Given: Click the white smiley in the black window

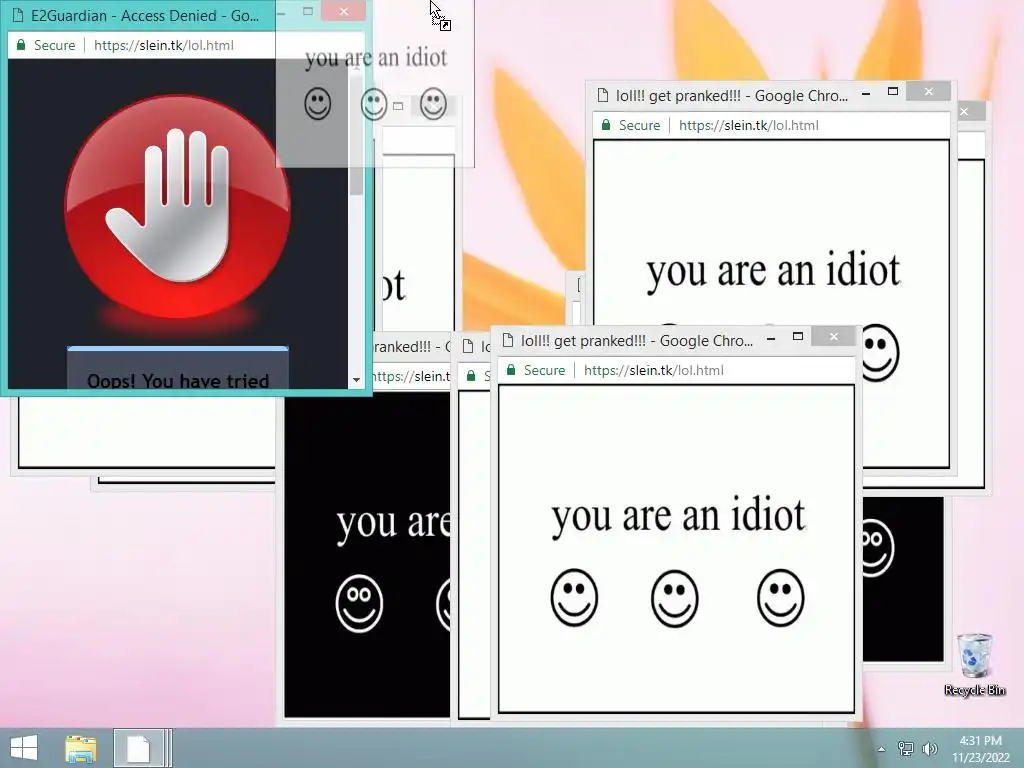Looking at the screenshot, I should (359, 603).
